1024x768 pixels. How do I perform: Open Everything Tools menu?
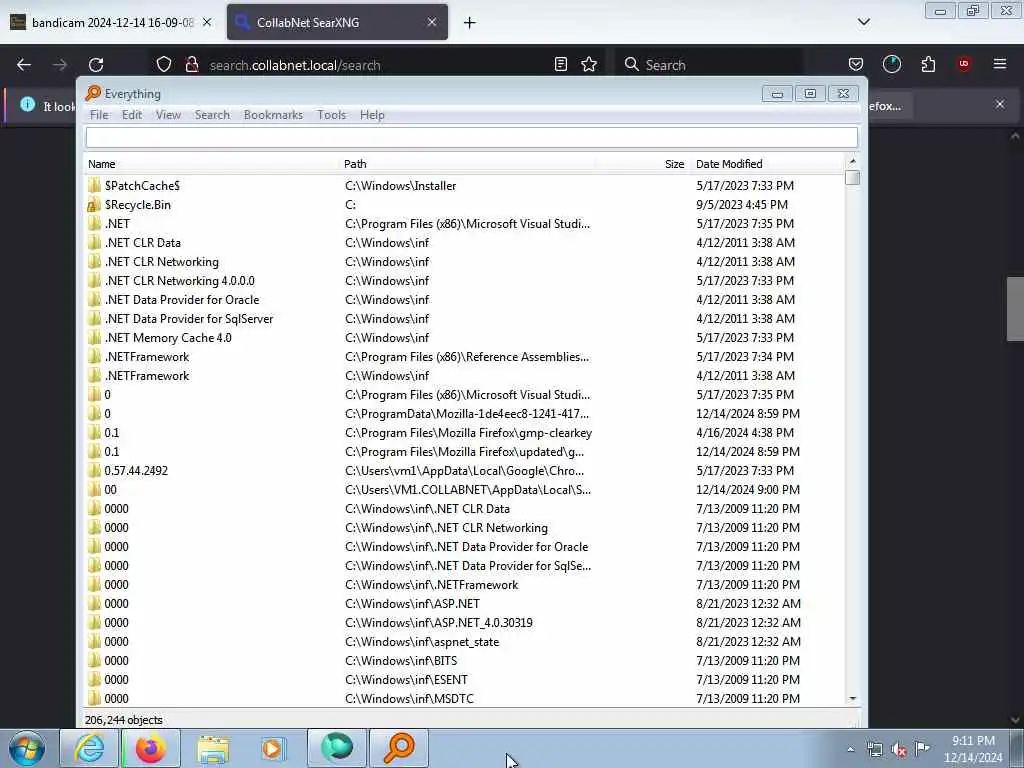click(332, 115)
